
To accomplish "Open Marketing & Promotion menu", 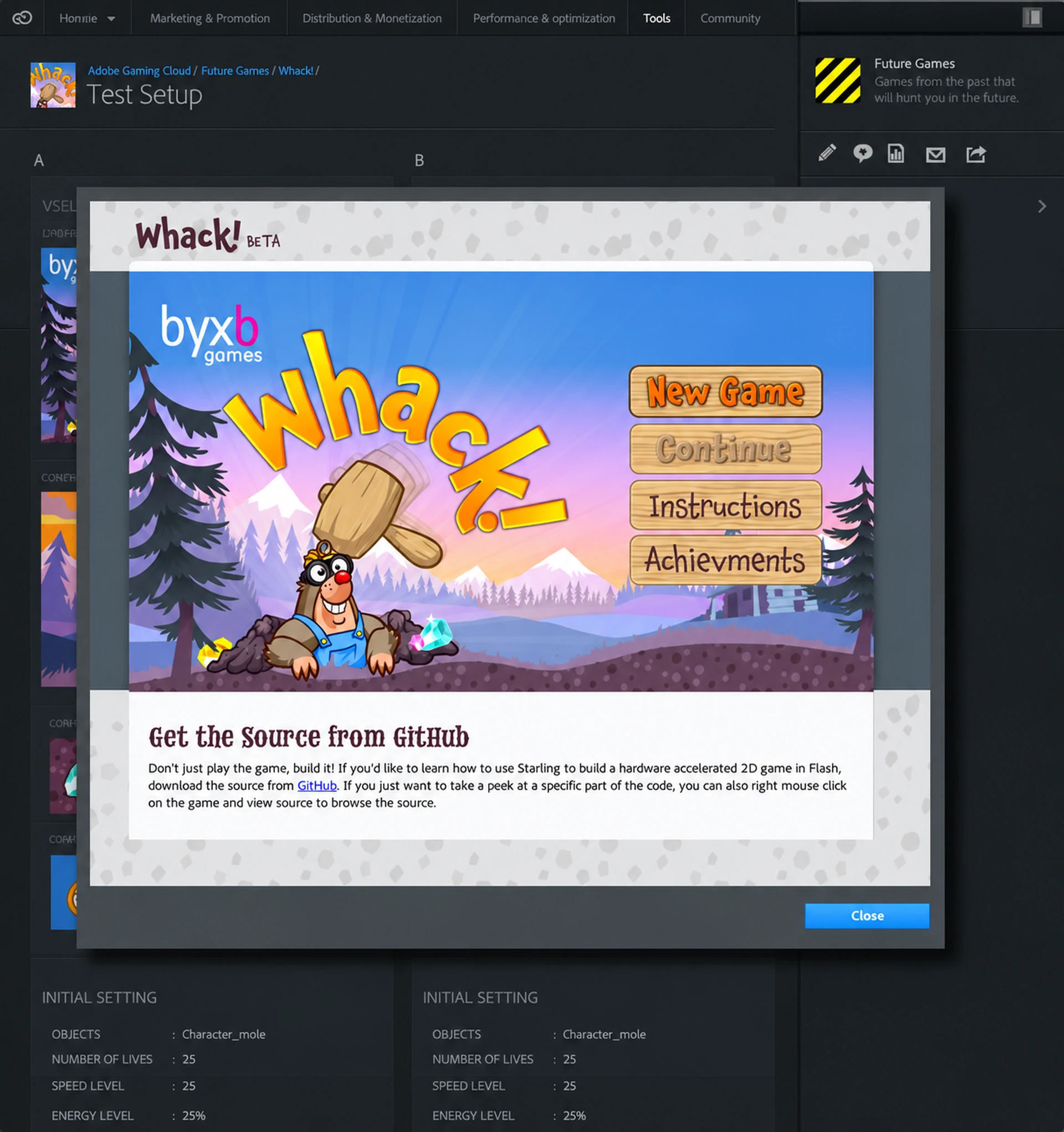I will coord(209,18).
